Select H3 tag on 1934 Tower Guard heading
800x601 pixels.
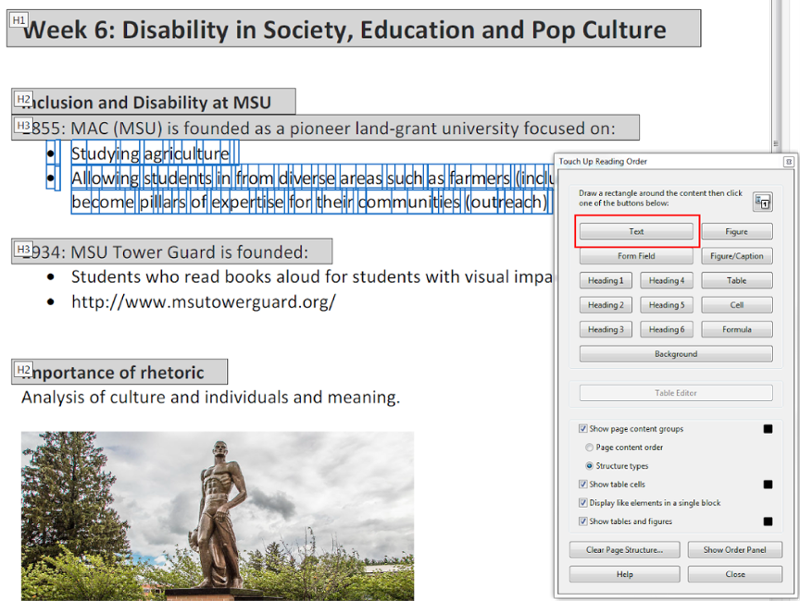[x=23, y=249]
